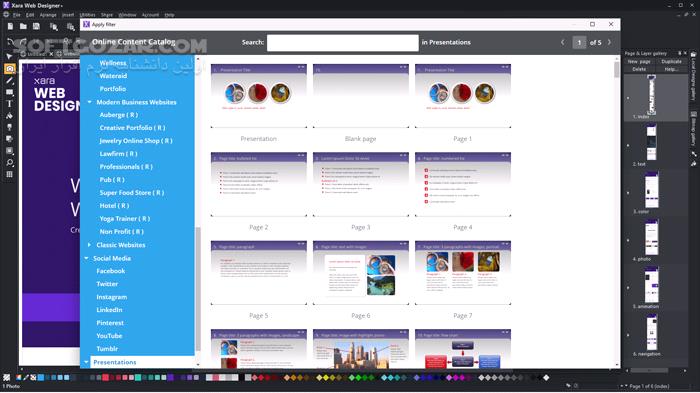The width and height of the screenshot is (700, 393).
Task: Open the Arrange menu
Action: pyautogui.click(x=48, y=15)
